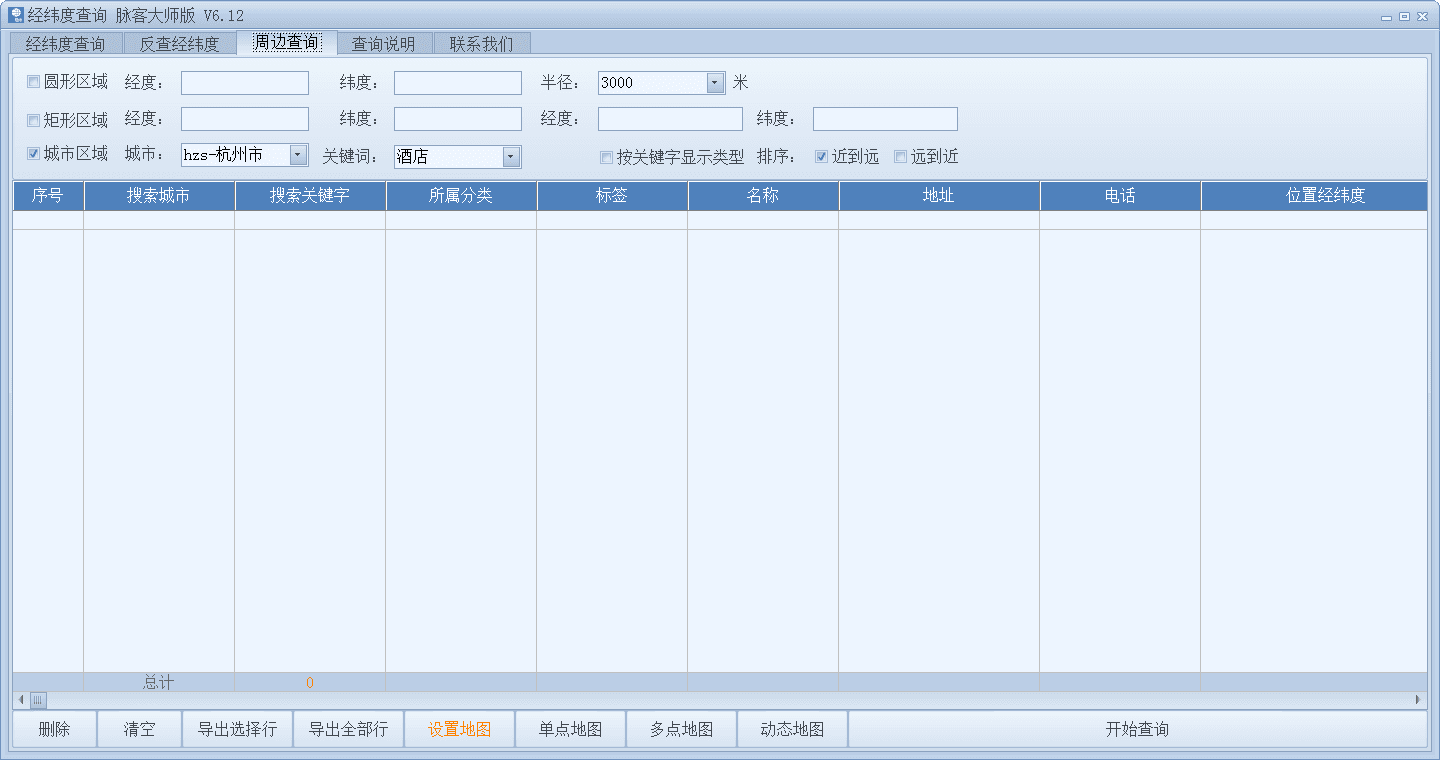
Task: Click the horizontal scrollbar right arrow
Action: [x=1418, y=700]
